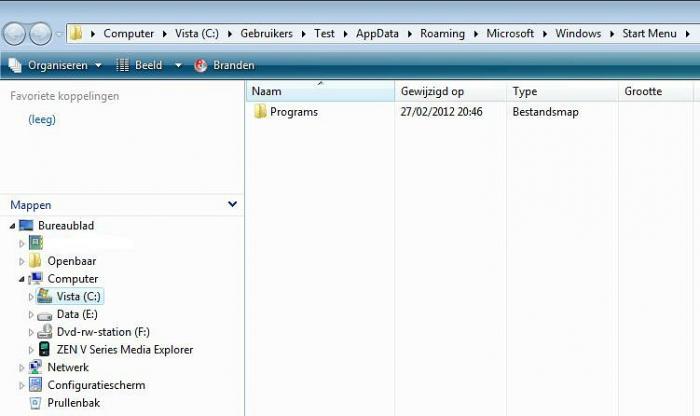Viewport: 700px width, 416px height.
Task: Open the Organiseren menu
Action: coord(55,65)
